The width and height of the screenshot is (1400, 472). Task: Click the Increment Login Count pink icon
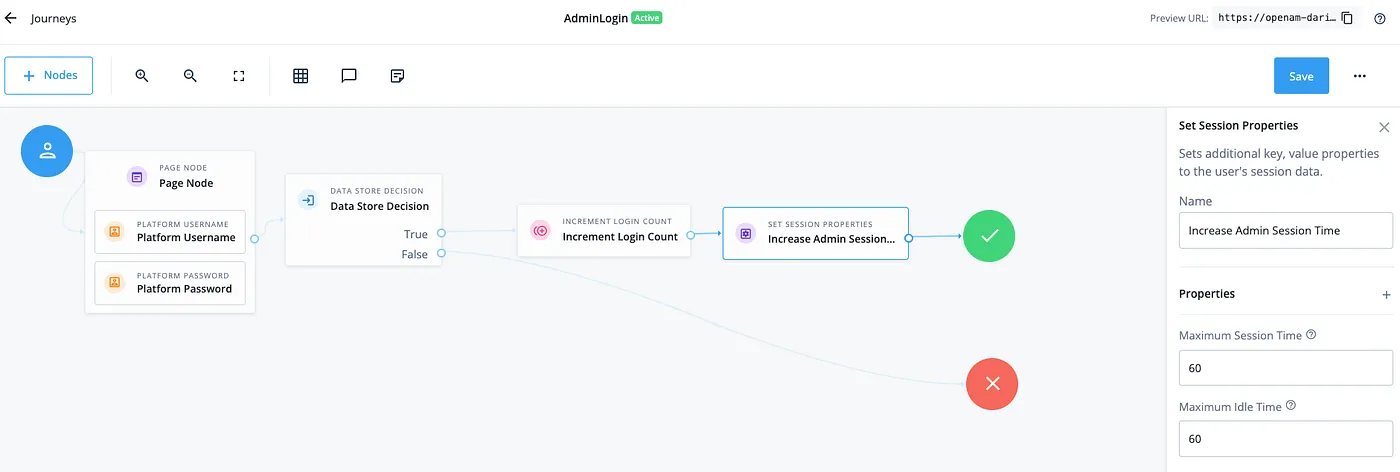(x=540, y=231)
